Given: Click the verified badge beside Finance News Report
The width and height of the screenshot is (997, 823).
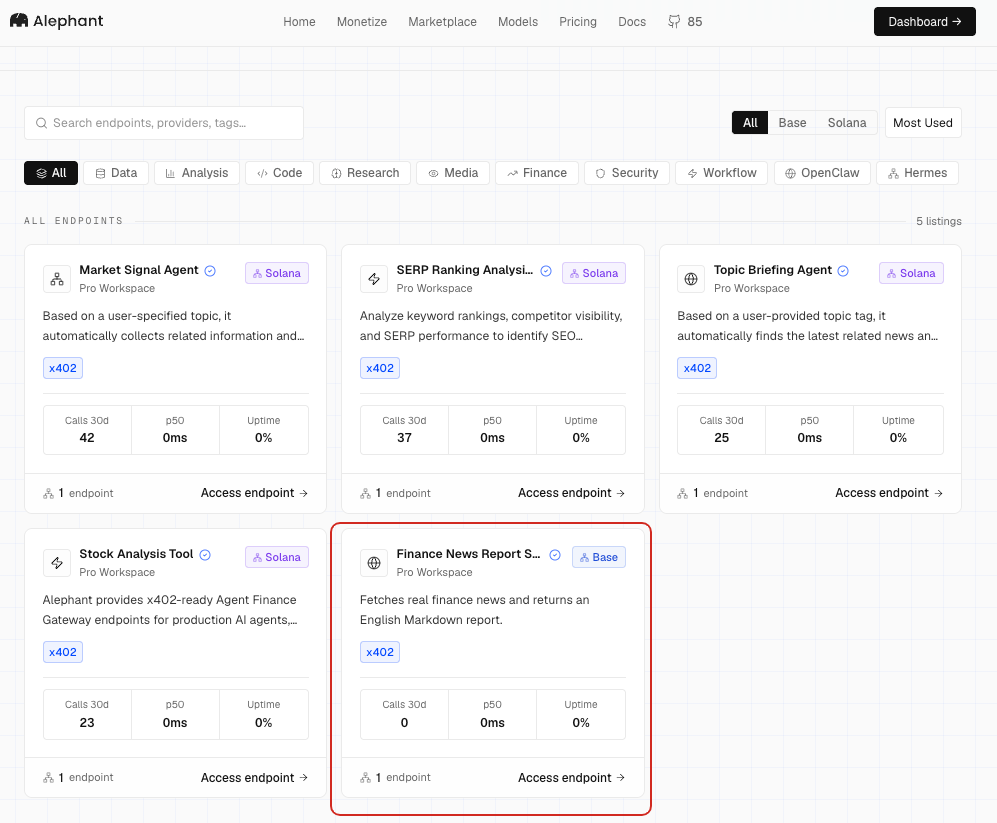Looking at the screenshot, I should pyautogui.click(x=554, y=555).
